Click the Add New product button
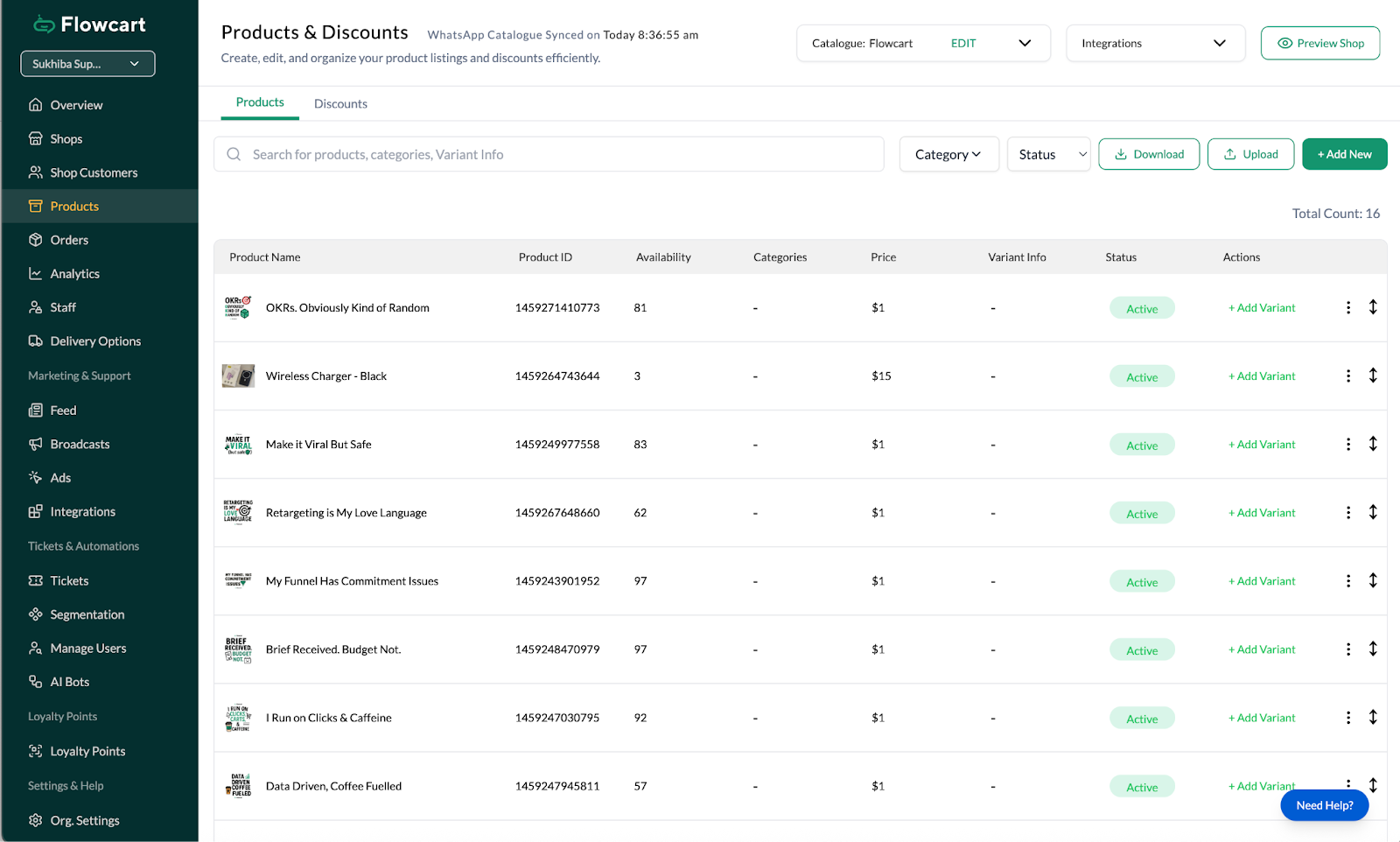The width and height of the screenshot is (1400, 842). 1344,155
